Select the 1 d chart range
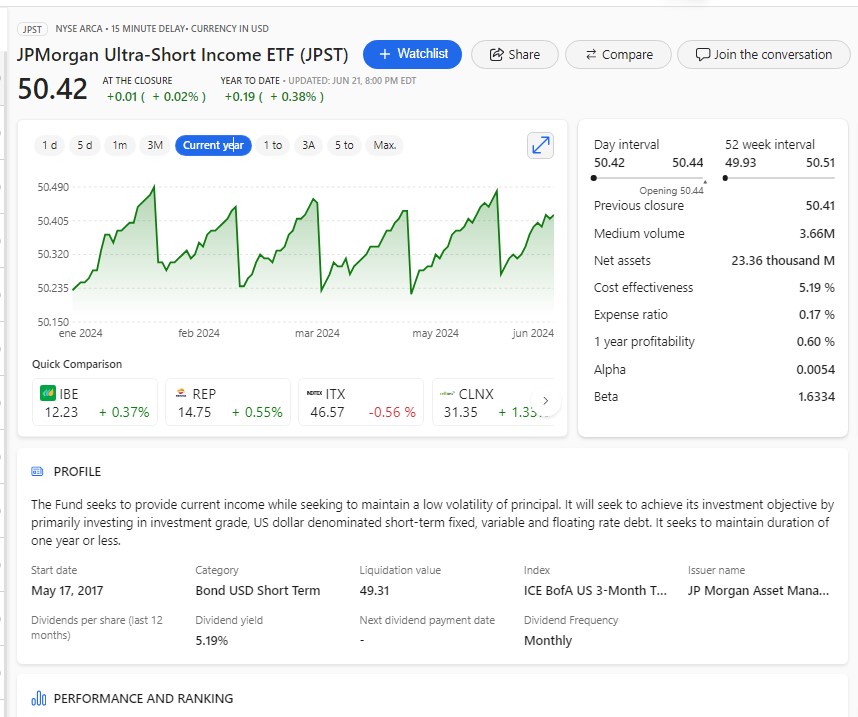Viewport: 858px width, 717px height. (49, 145)
